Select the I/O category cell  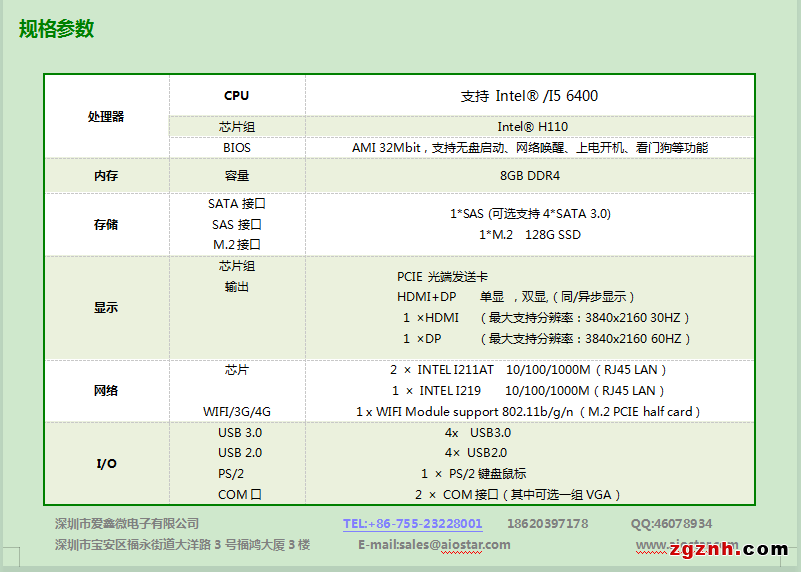pyautogui.click(x=106, y=464)
